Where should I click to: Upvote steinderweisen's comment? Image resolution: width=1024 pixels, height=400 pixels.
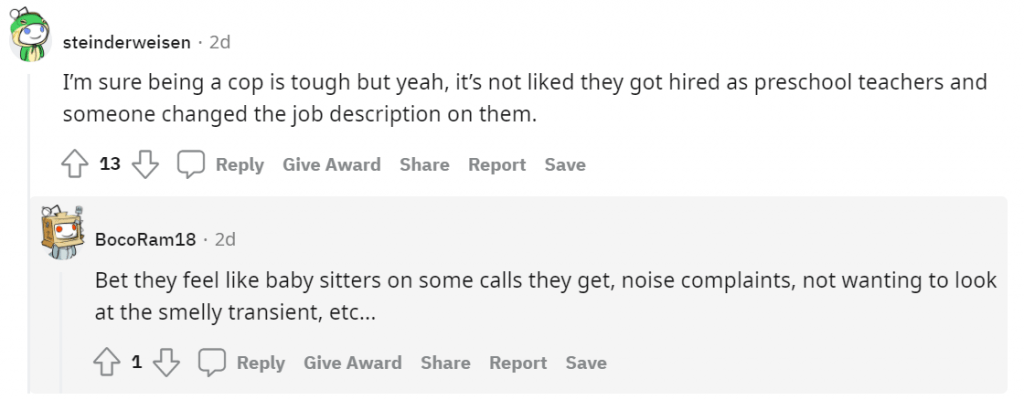click(76, 165)
